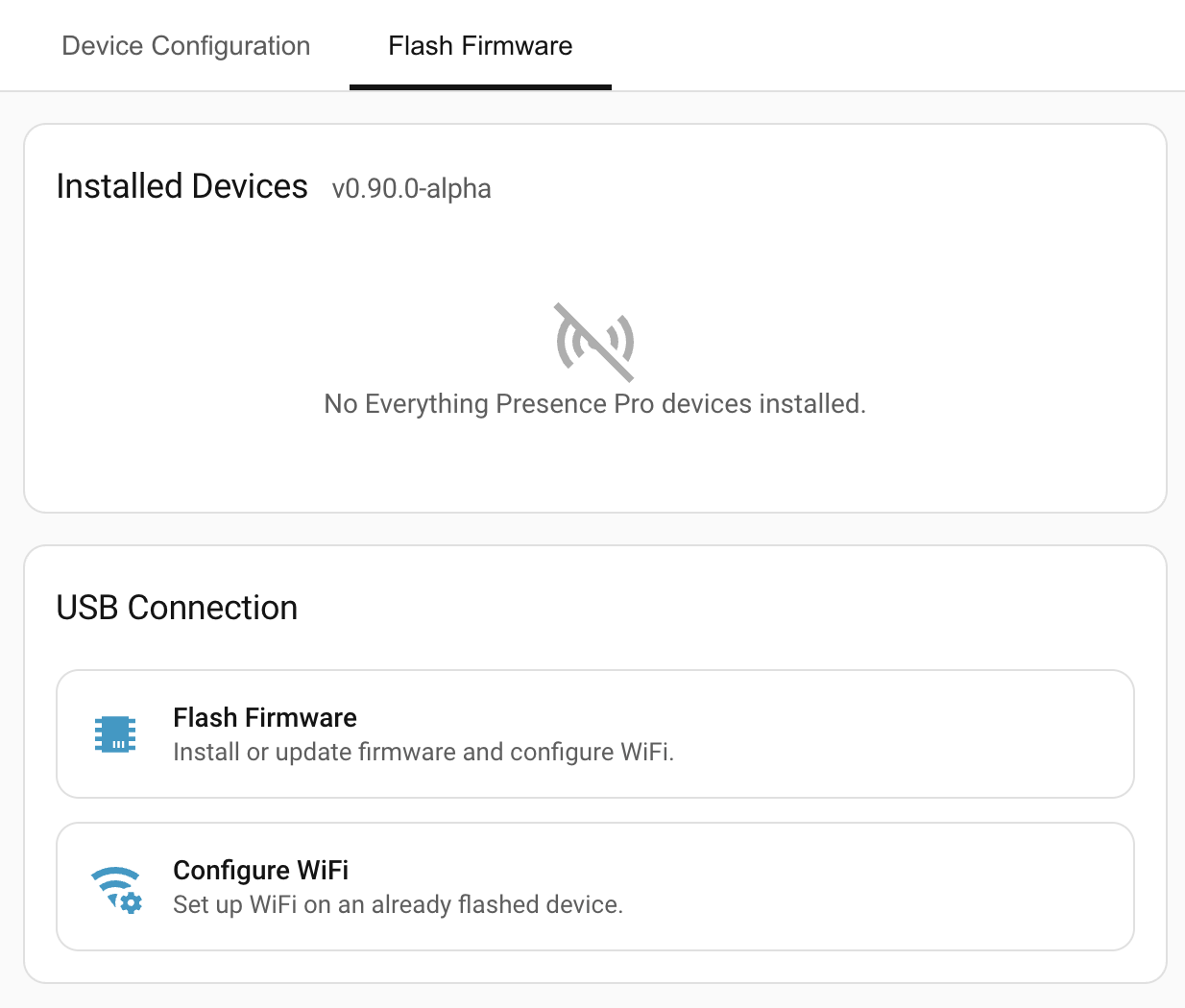1185x1008 pixels.
Task: Tap the no-connection icon above the message
Action: pyautogui.click(x=593, y=342)
